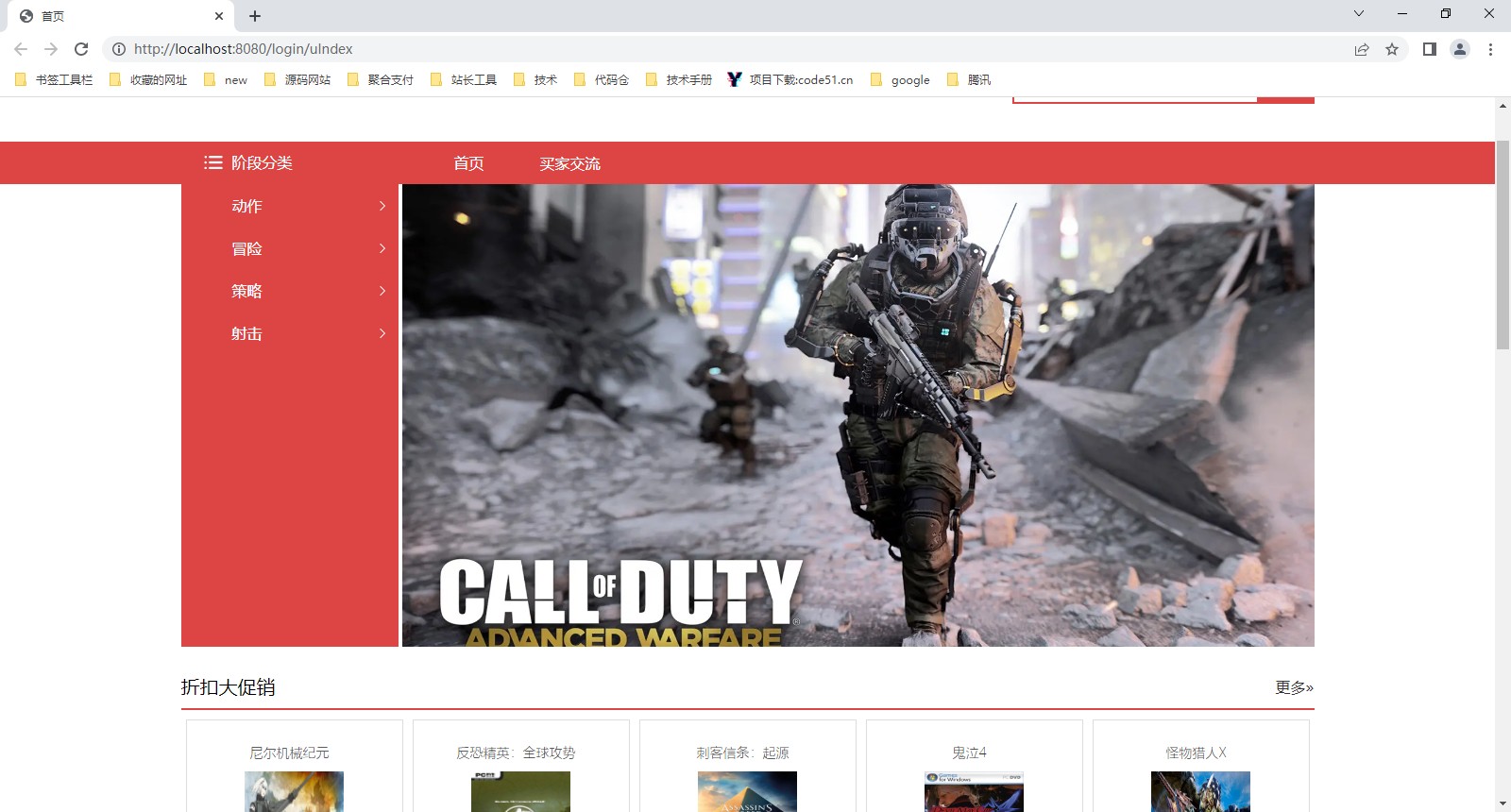
Task: Bookmark this page with the star icon
Action: (1392, 49)
